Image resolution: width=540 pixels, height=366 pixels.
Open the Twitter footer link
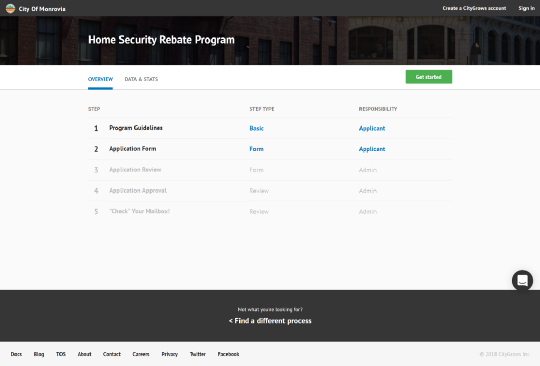(x=198, y=354)
